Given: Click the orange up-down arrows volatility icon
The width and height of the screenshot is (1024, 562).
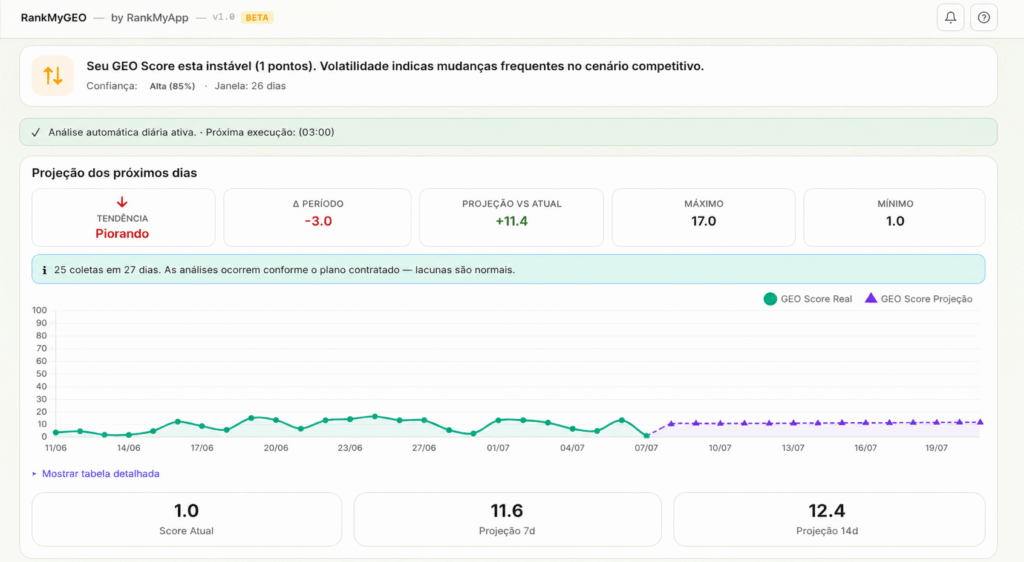Looking at the screenshot, I should point(53,76).
